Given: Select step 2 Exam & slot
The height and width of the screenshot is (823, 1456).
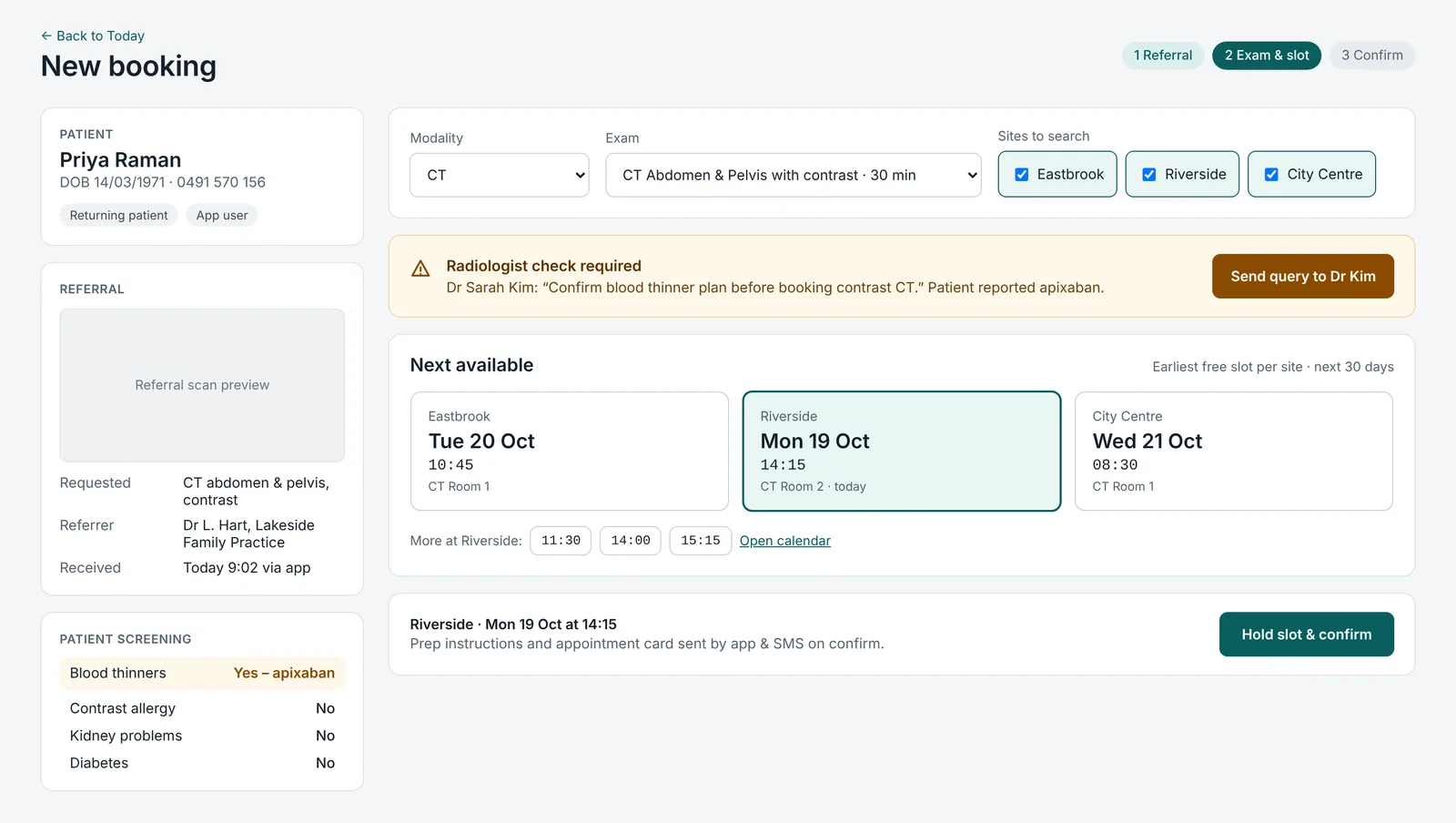Looking at the screenshot, I should pos(1267,56).
